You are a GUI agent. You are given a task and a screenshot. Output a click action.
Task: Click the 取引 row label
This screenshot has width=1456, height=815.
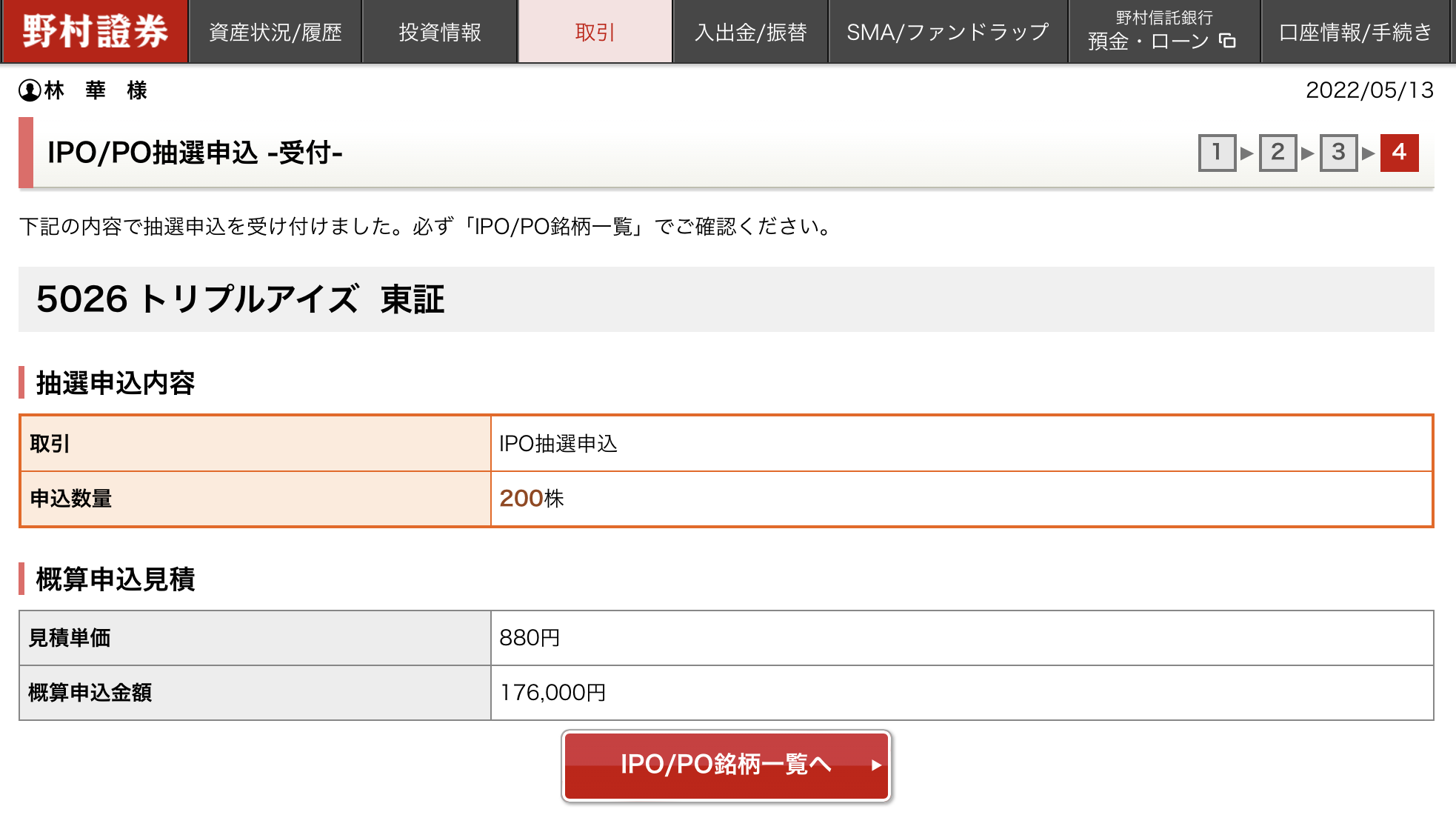pos(256,444)
